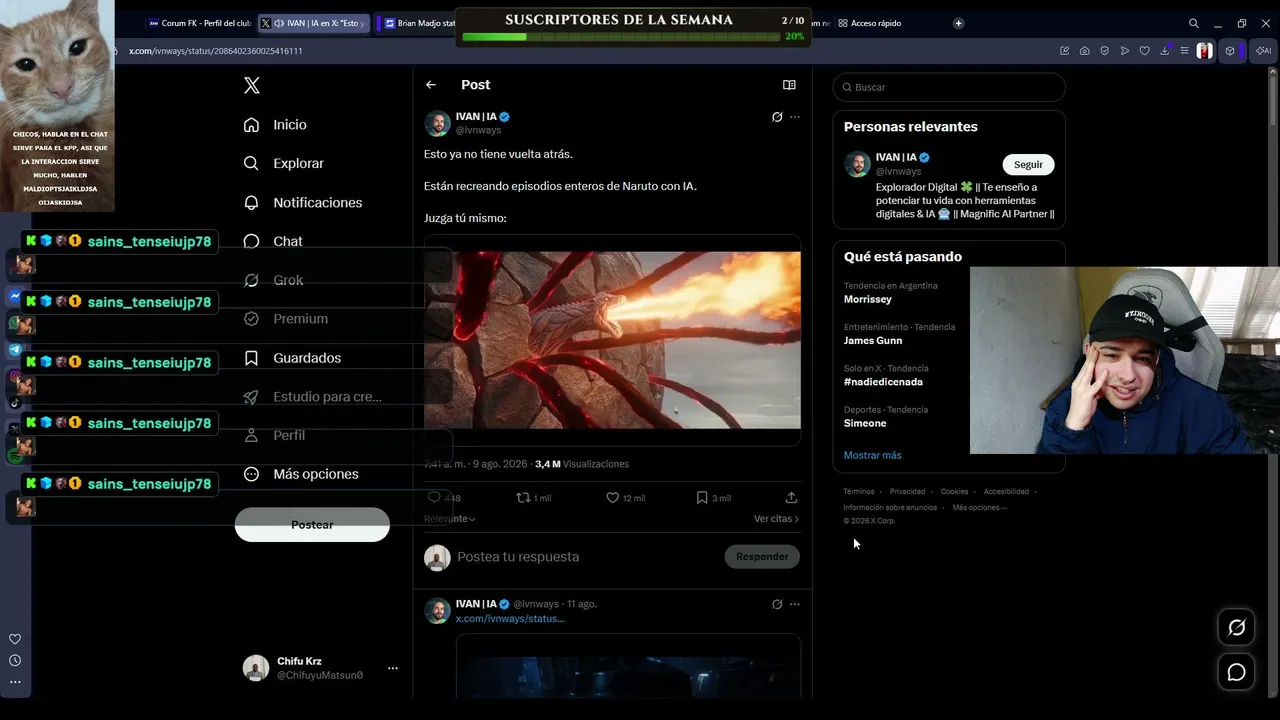This screenshot has width=1280, height=720.
Task: Click the reply count icon on post
Action: coord(434,497)
